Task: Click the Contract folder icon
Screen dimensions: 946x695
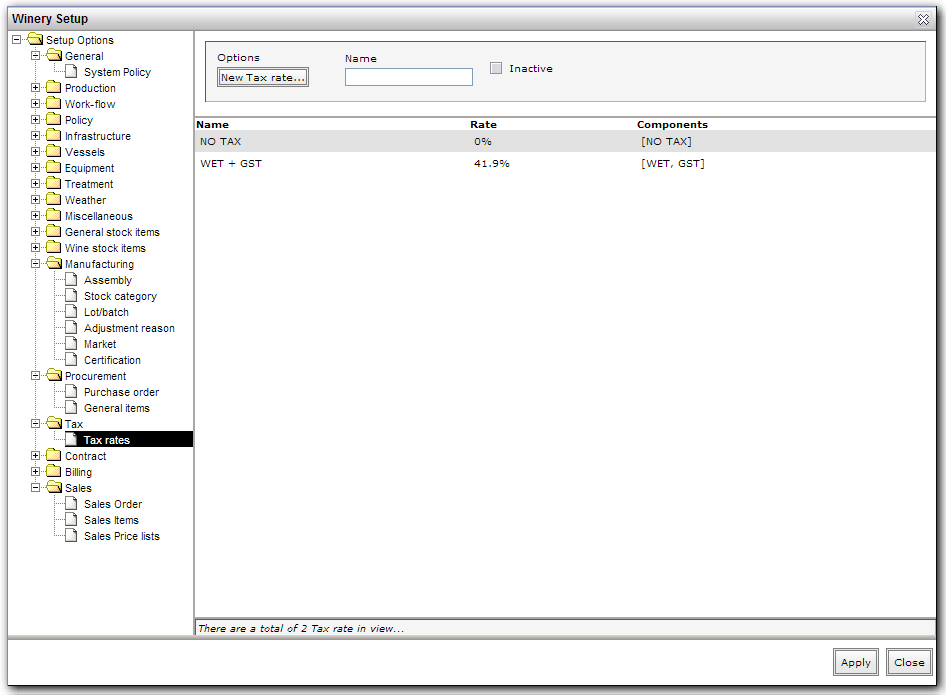Action: click(54, 455)
